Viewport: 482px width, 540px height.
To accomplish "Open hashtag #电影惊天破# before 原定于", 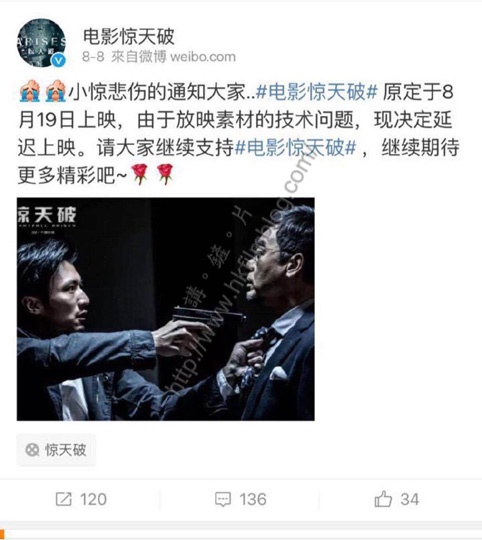I will (317, 92).
